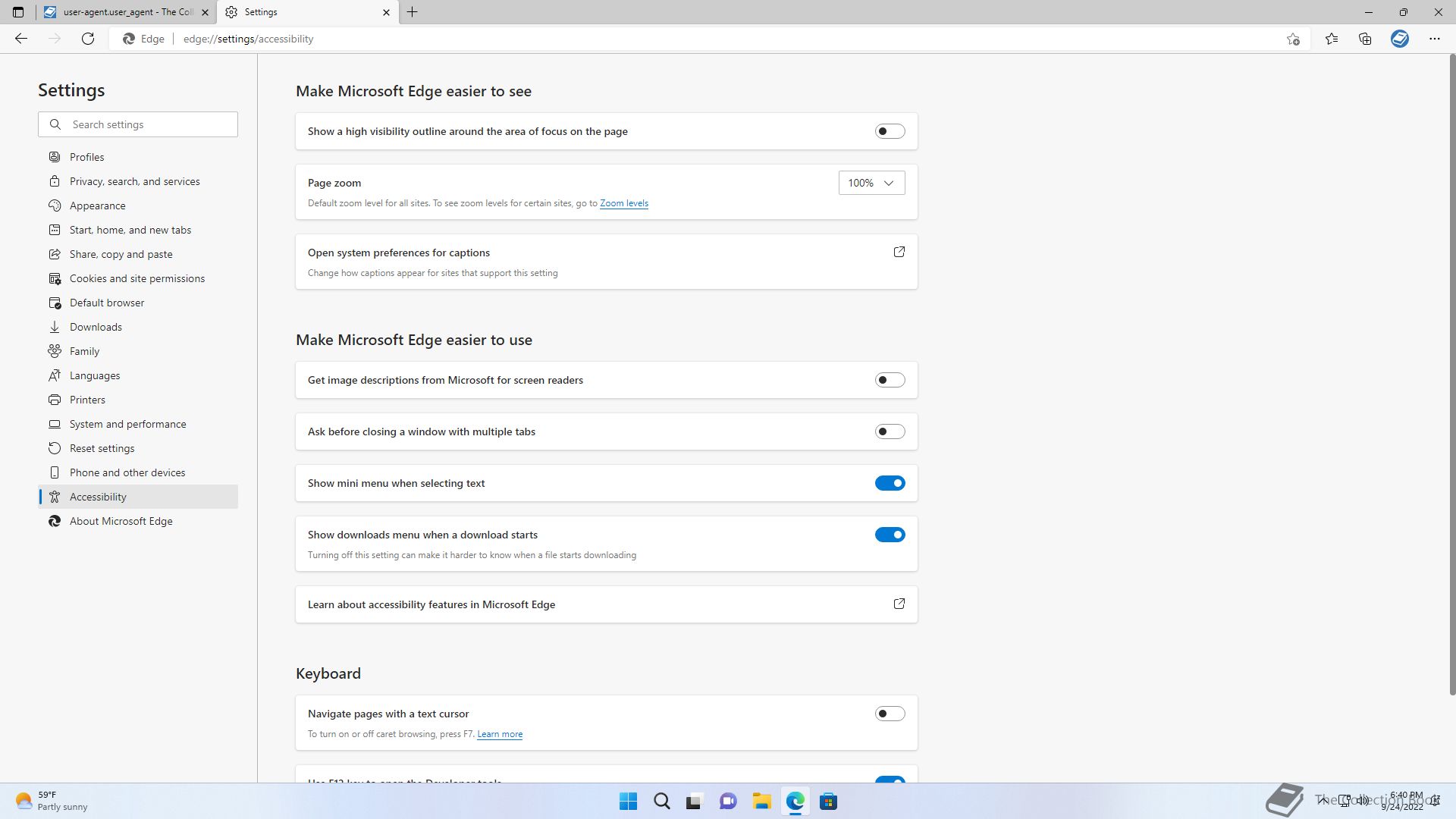The width and height of the screenshot is (1456, 819).
Task: Open Printers settings section
Action: coord(138,400)
